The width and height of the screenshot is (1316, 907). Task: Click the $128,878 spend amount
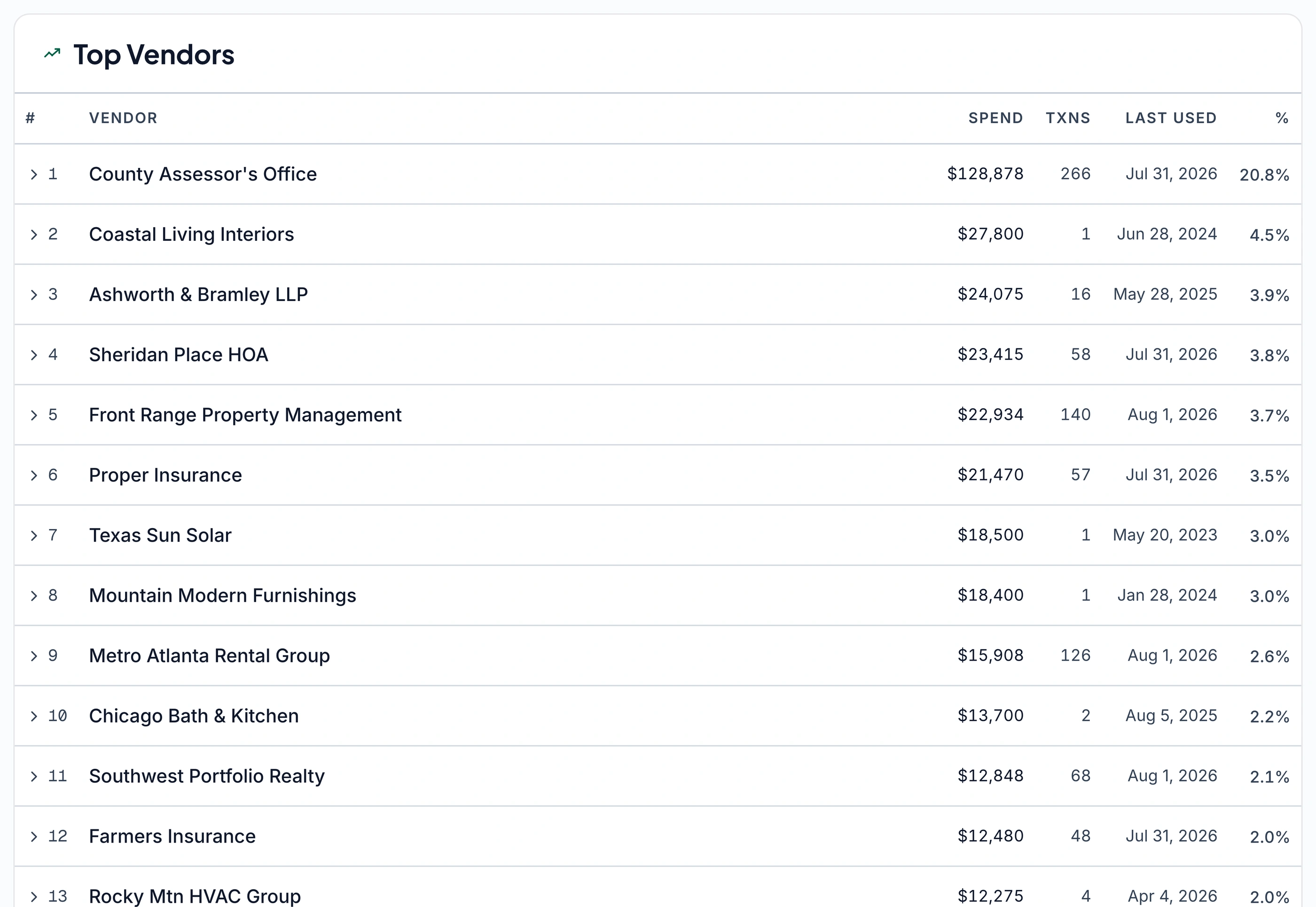(x=986, y=174)
